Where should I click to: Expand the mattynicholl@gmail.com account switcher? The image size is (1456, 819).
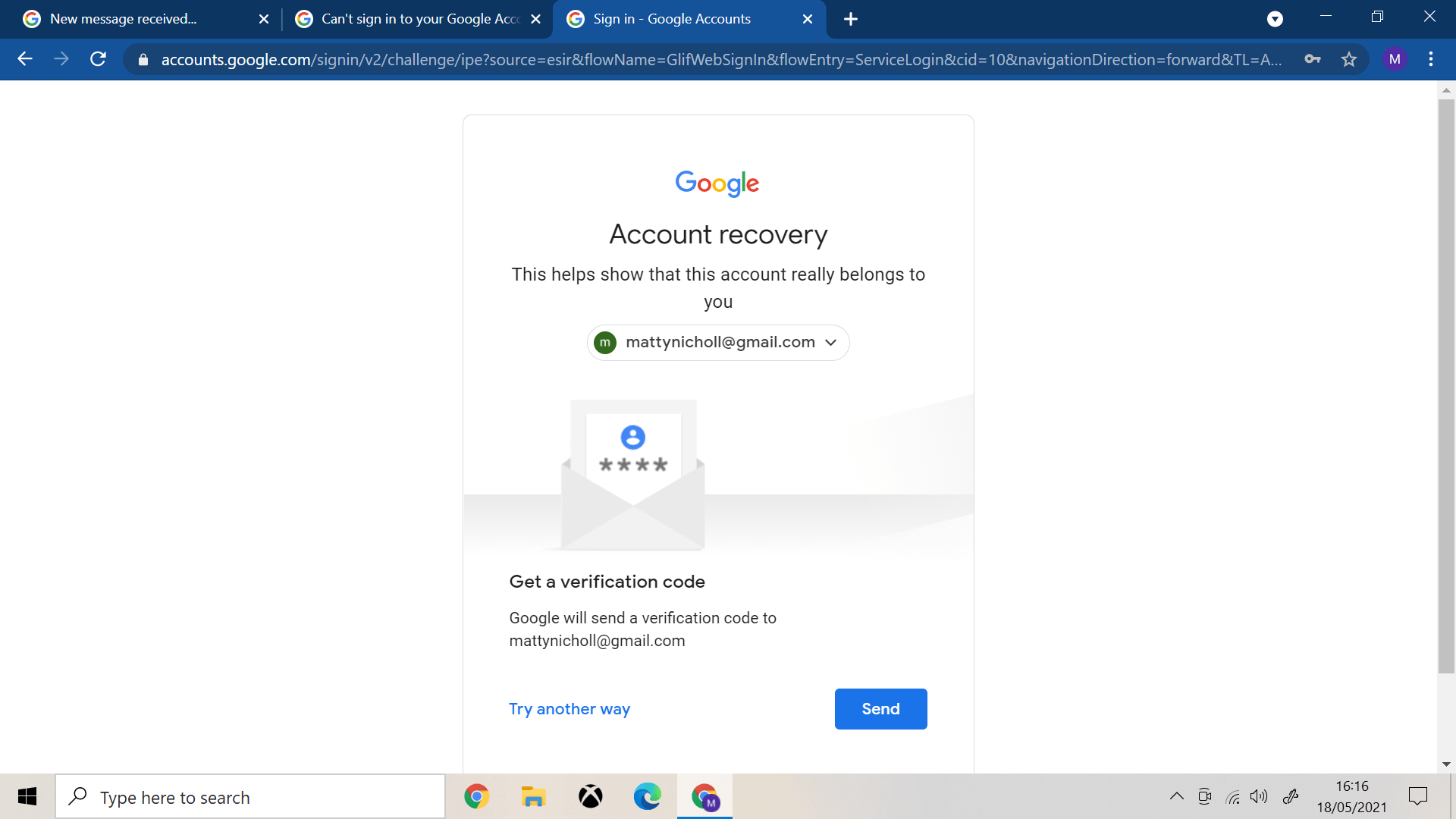tap(718, 343)
